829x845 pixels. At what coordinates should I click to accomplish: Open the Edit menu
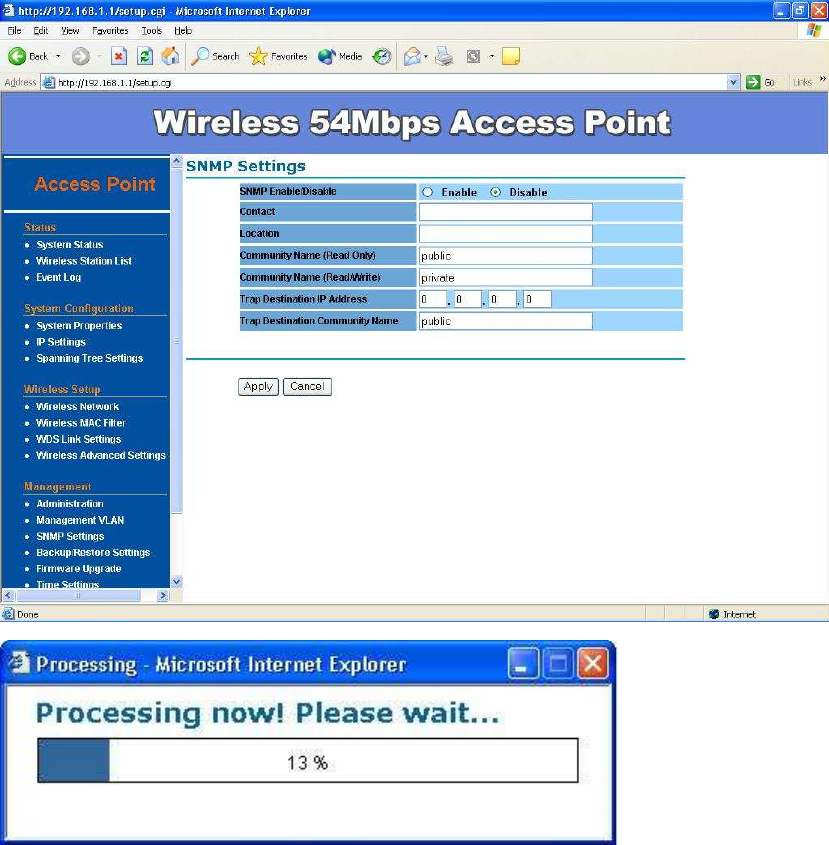pos(40,31)
